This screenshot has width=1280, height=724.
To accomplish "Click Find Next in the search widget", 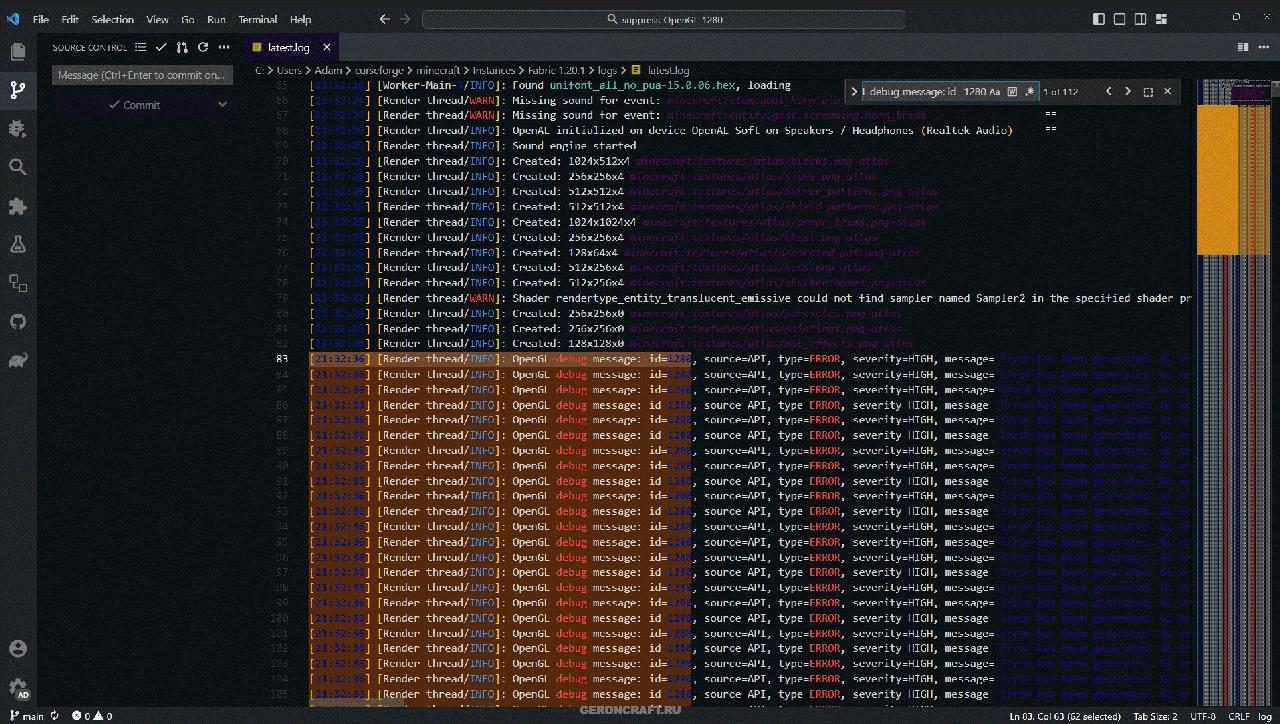I will 1127,91.
